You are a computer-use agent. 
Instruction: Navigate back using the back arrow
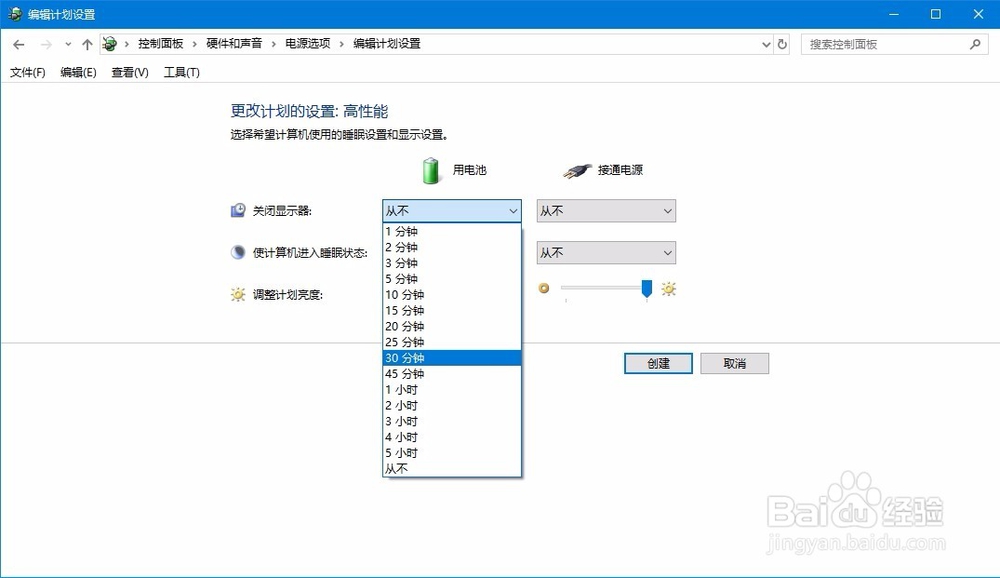[x=18, y=44]
